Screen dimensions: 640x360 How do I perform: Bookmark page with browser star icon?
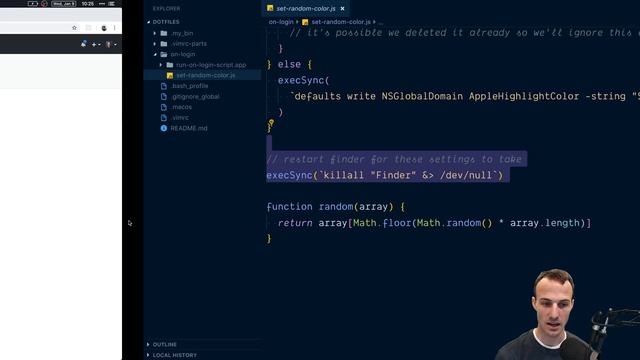74,28
